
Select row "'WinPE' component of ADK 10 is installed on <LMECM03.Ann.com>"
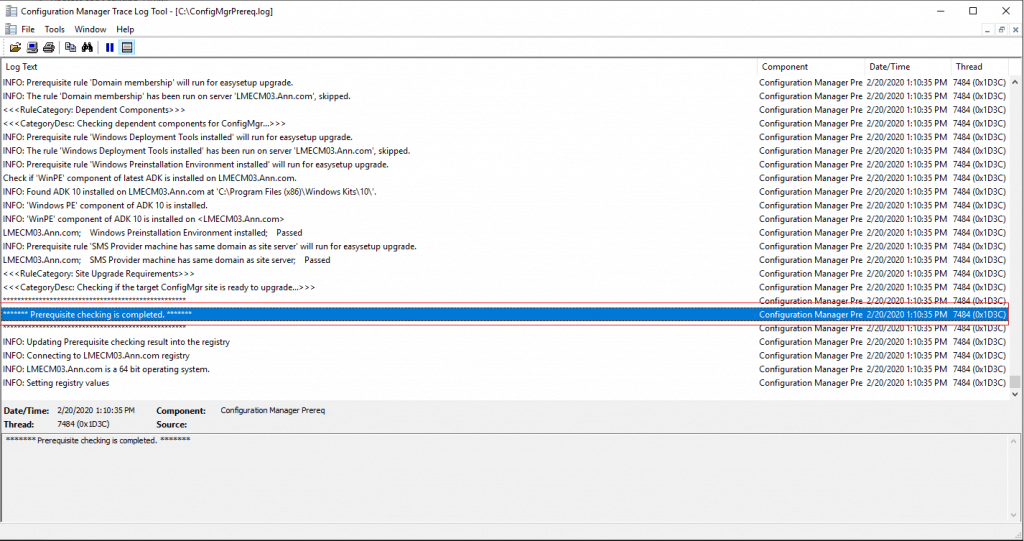(505, 219)
